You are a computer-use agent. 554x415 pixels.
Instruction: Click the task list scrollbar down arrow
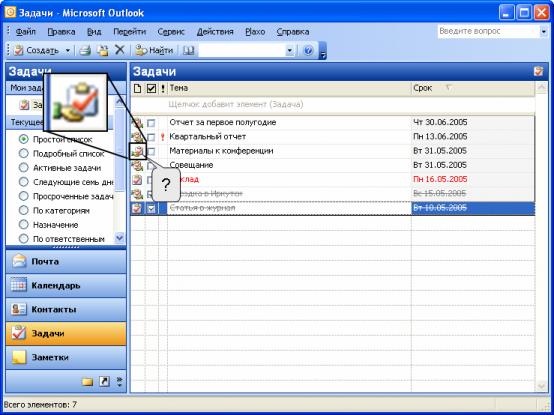[541, 386]
